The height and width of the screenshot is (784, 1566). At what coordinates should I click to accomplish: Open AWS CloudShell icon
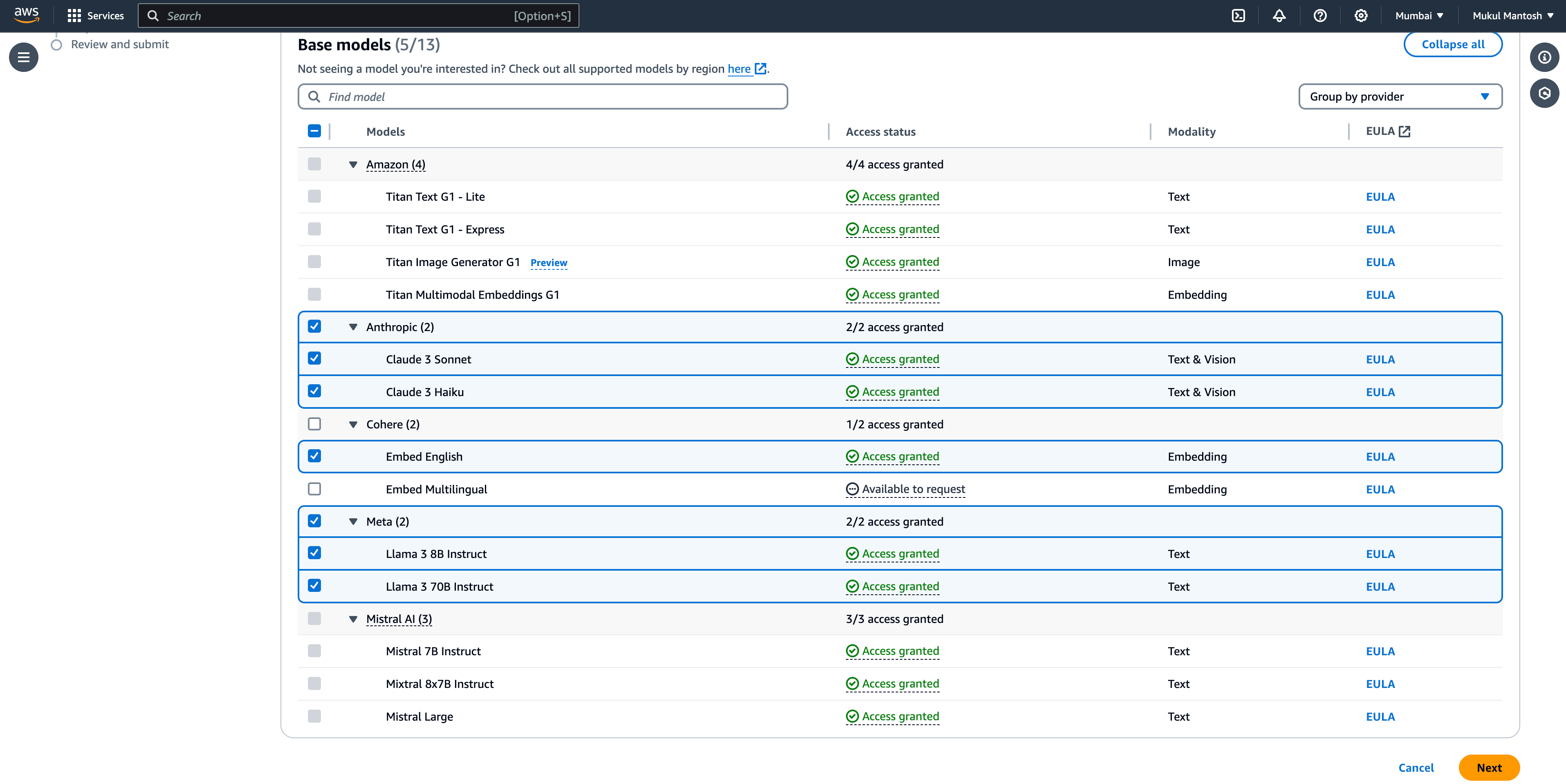click(1238, 16)
